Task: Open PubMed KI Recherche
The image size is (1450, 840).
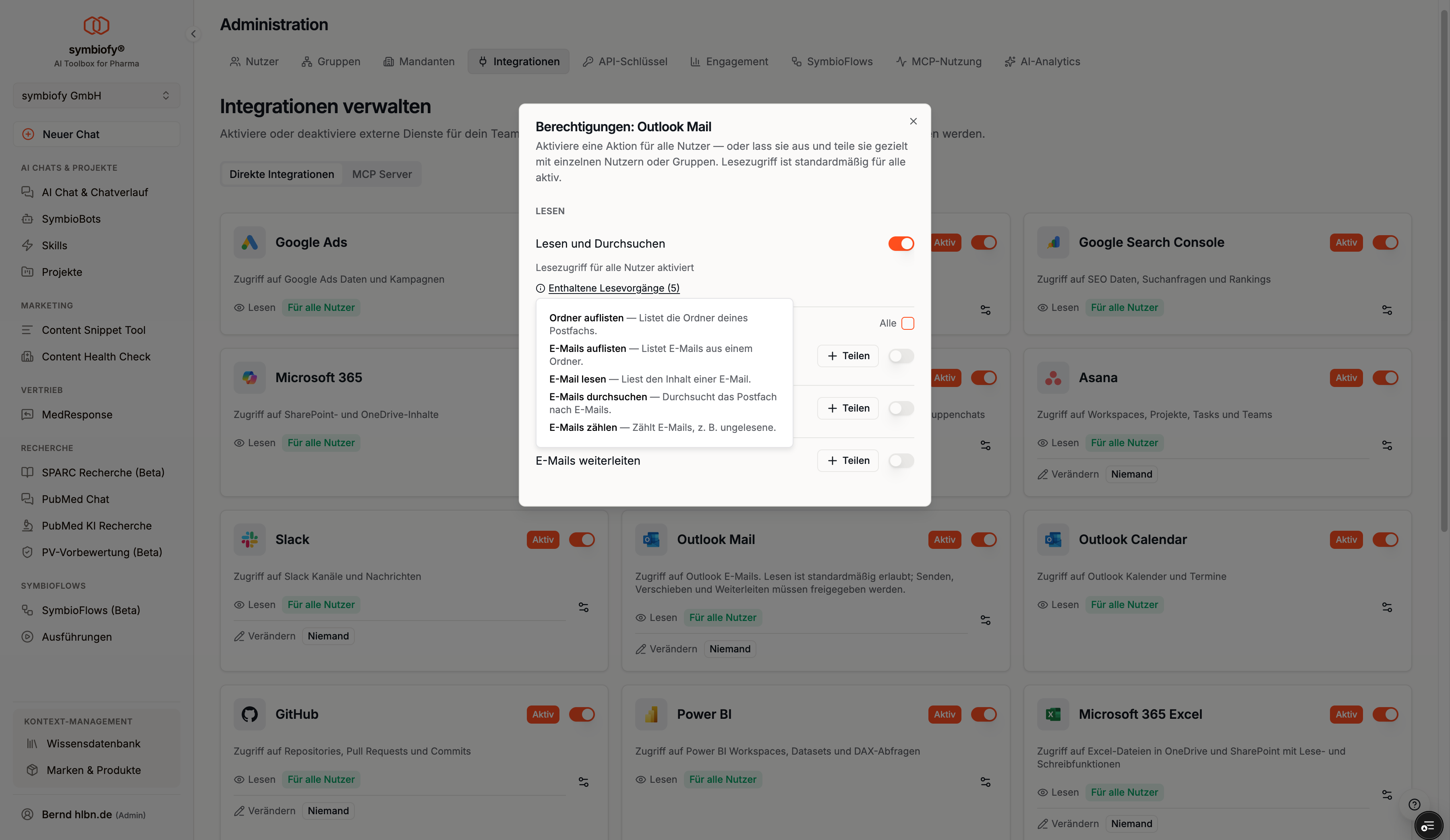Action: click(x=96, y=525)
